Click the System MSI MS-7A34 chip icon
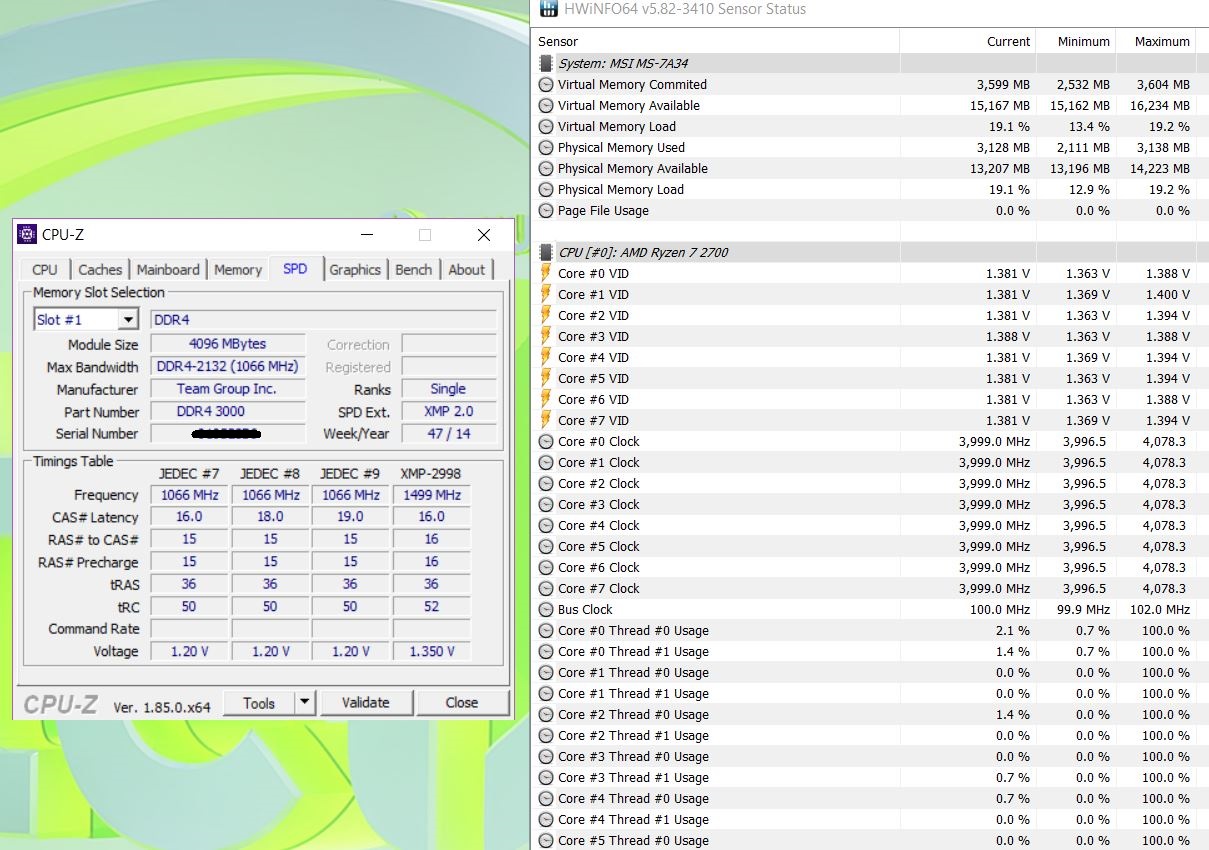 tap(546, 63)
